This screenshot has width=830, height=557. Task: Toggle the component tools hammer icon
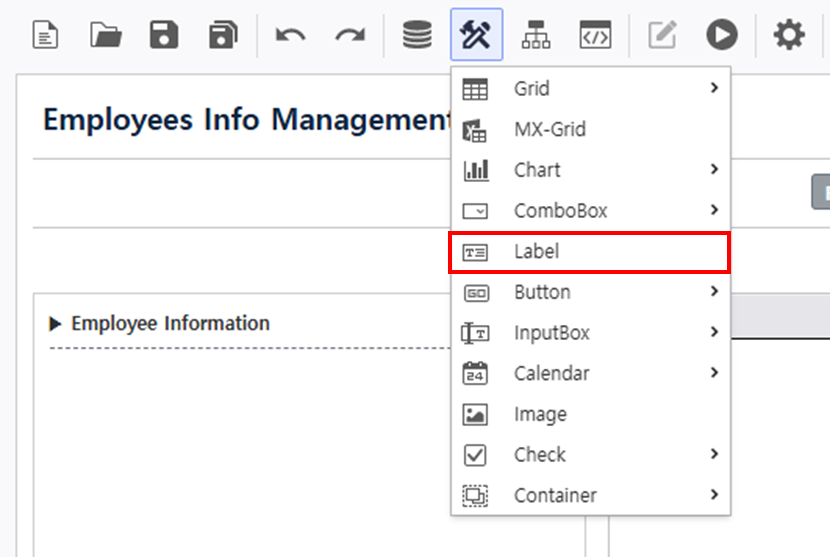[476, 34]
